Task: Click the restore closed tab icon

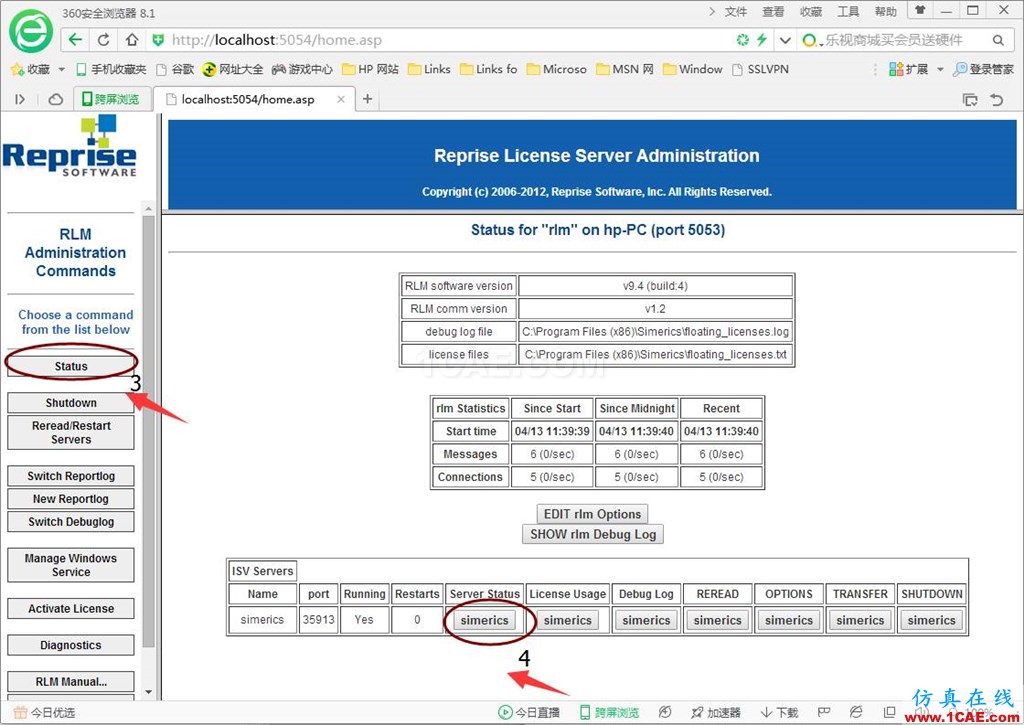Action: tap(997, 100)
